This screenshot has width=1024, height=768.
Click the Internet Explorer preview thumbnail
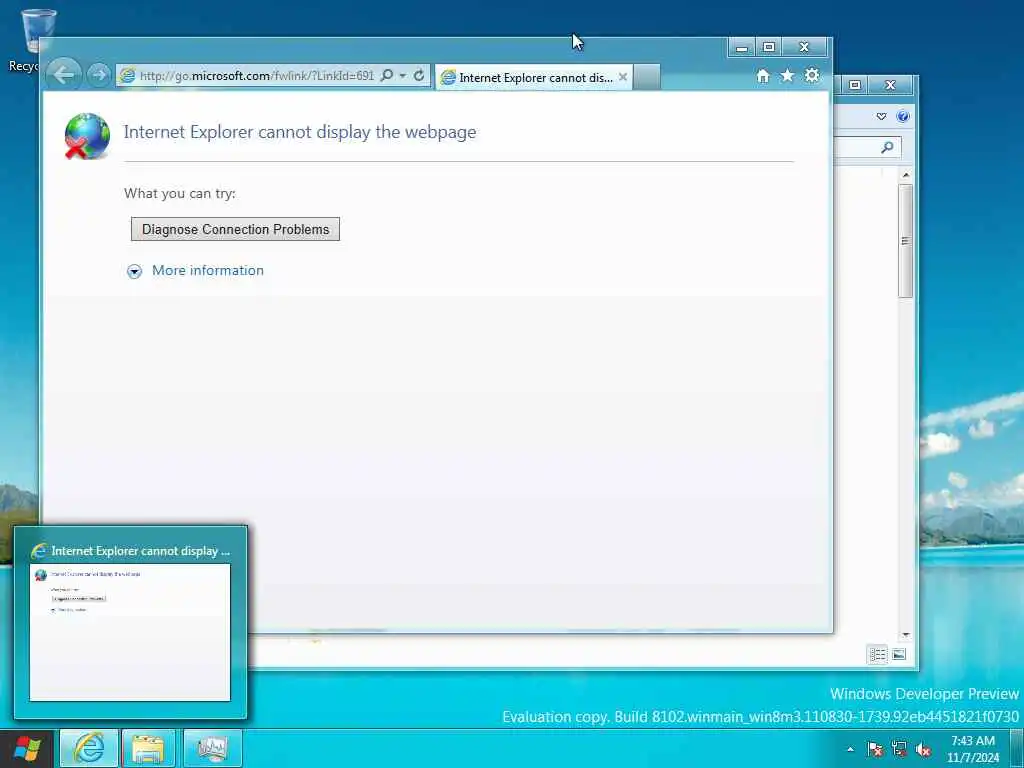tap(130, 632)
